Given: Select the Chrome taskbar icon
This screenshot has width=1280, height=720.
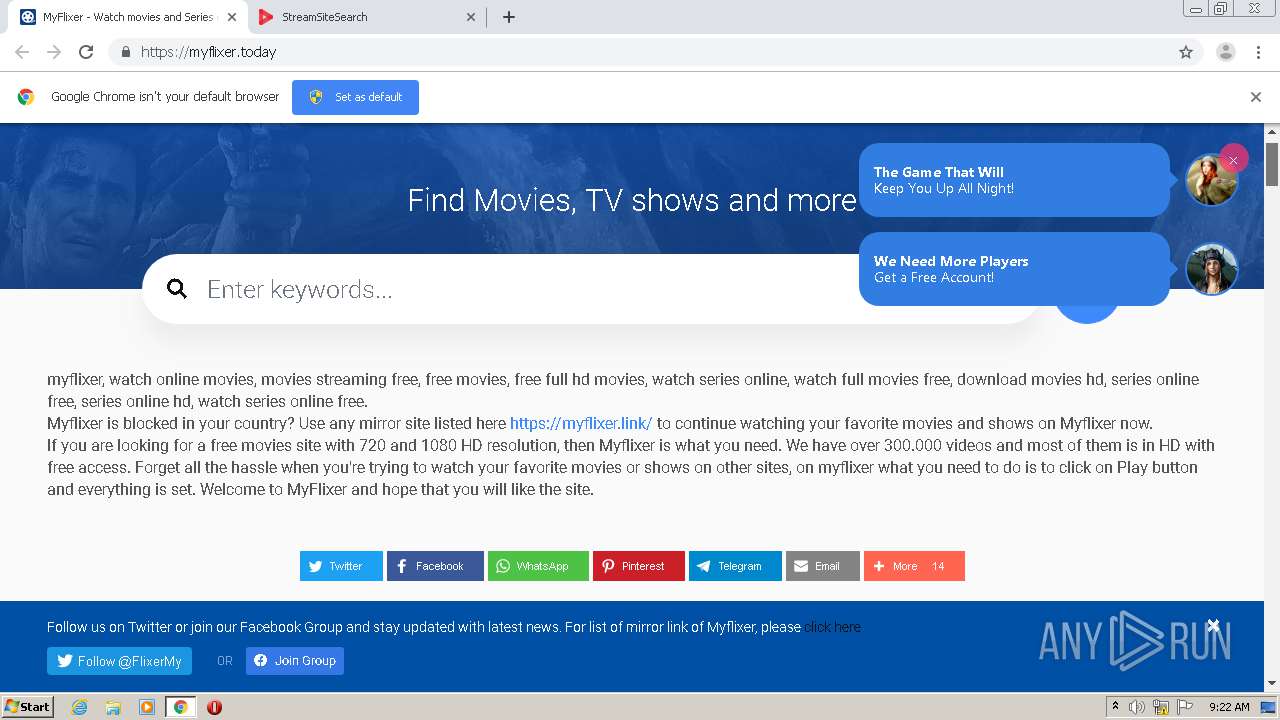Looking at the screenshot, I should pos(180,707).
